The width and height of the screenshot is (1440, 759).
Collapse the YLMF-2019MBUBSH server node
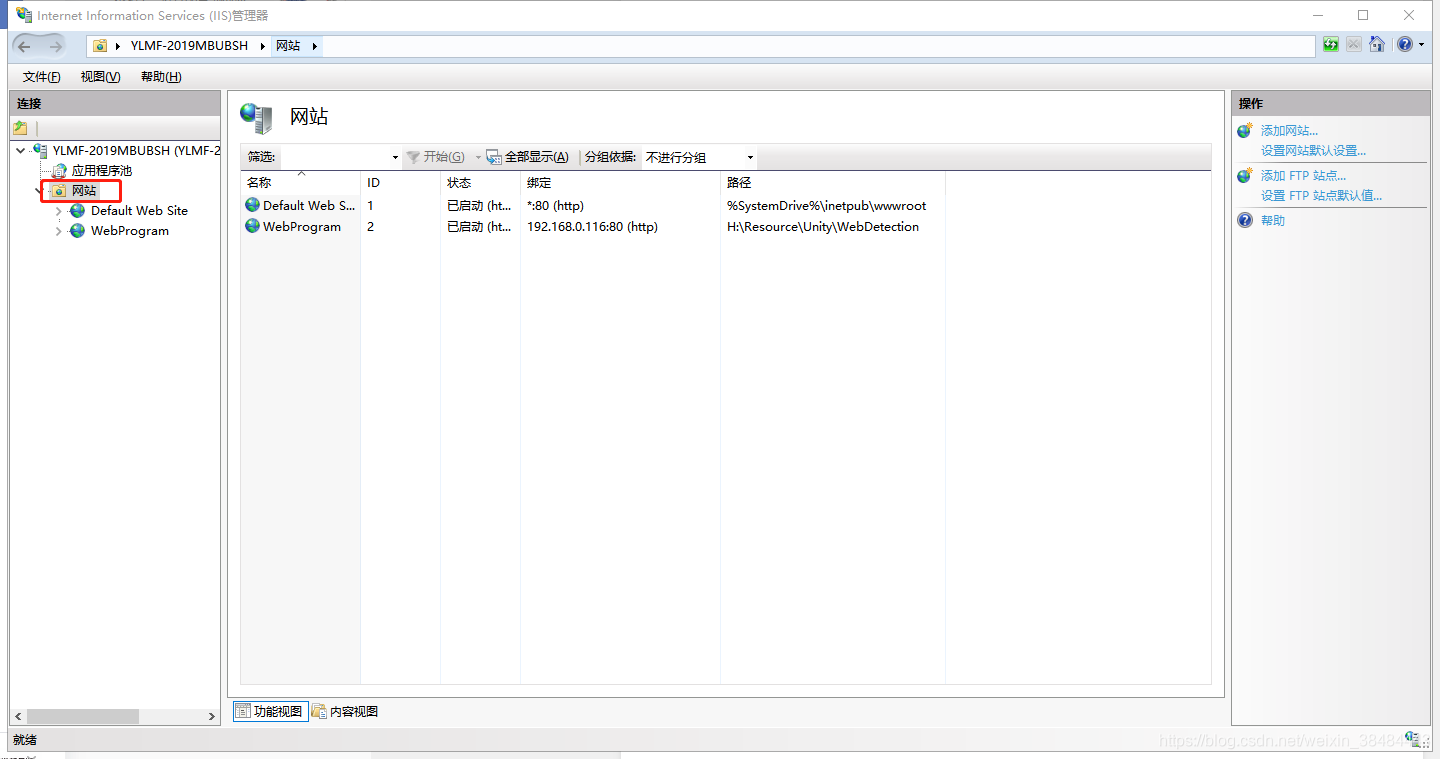click(21, 151)
